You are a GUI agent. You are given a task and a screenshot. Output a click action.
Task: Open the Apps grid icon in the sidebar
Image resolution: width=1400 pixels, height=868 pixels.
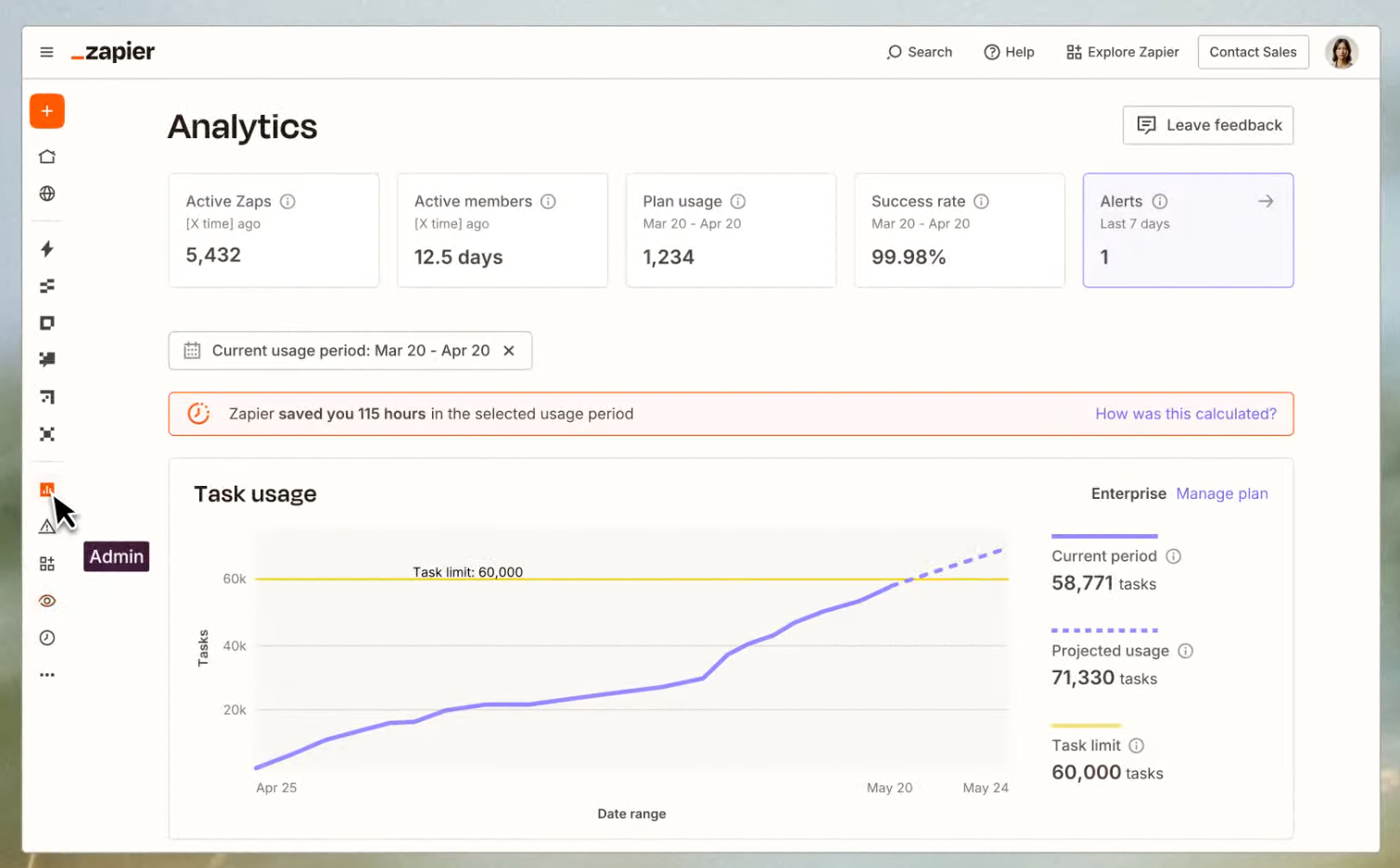coord(47,564)
